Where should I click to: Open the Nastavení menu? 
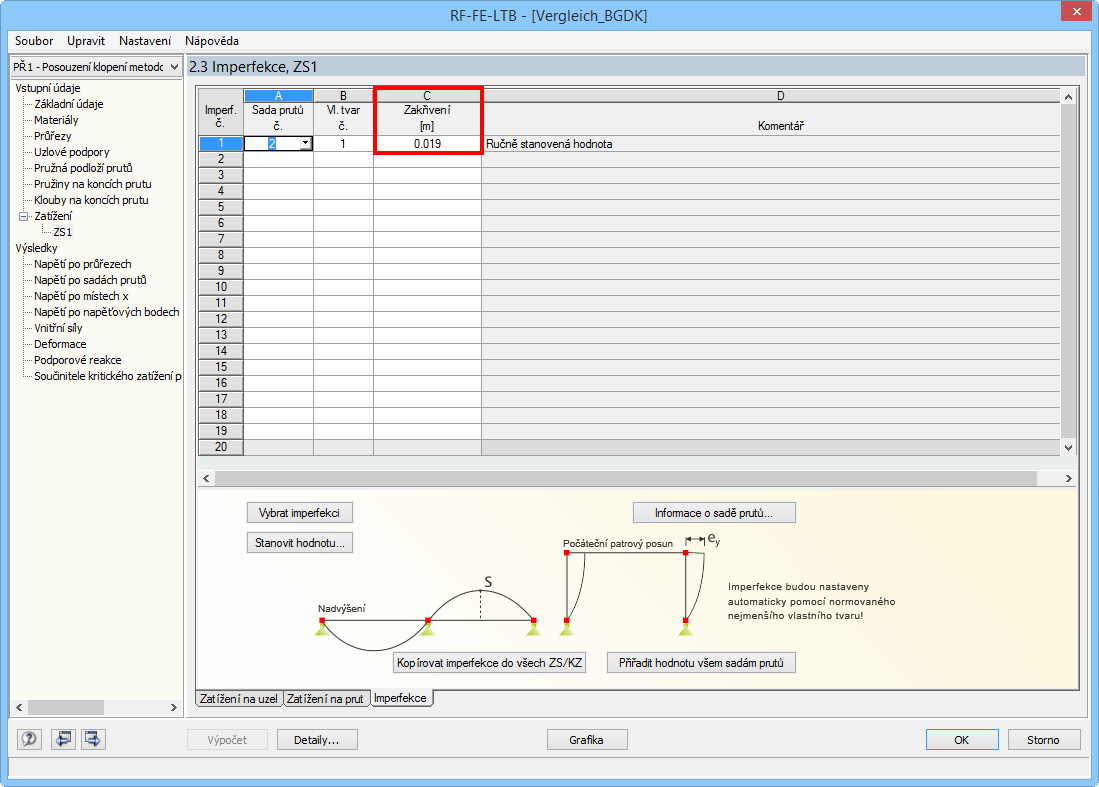pyautogui.click(x=145, y=41)
